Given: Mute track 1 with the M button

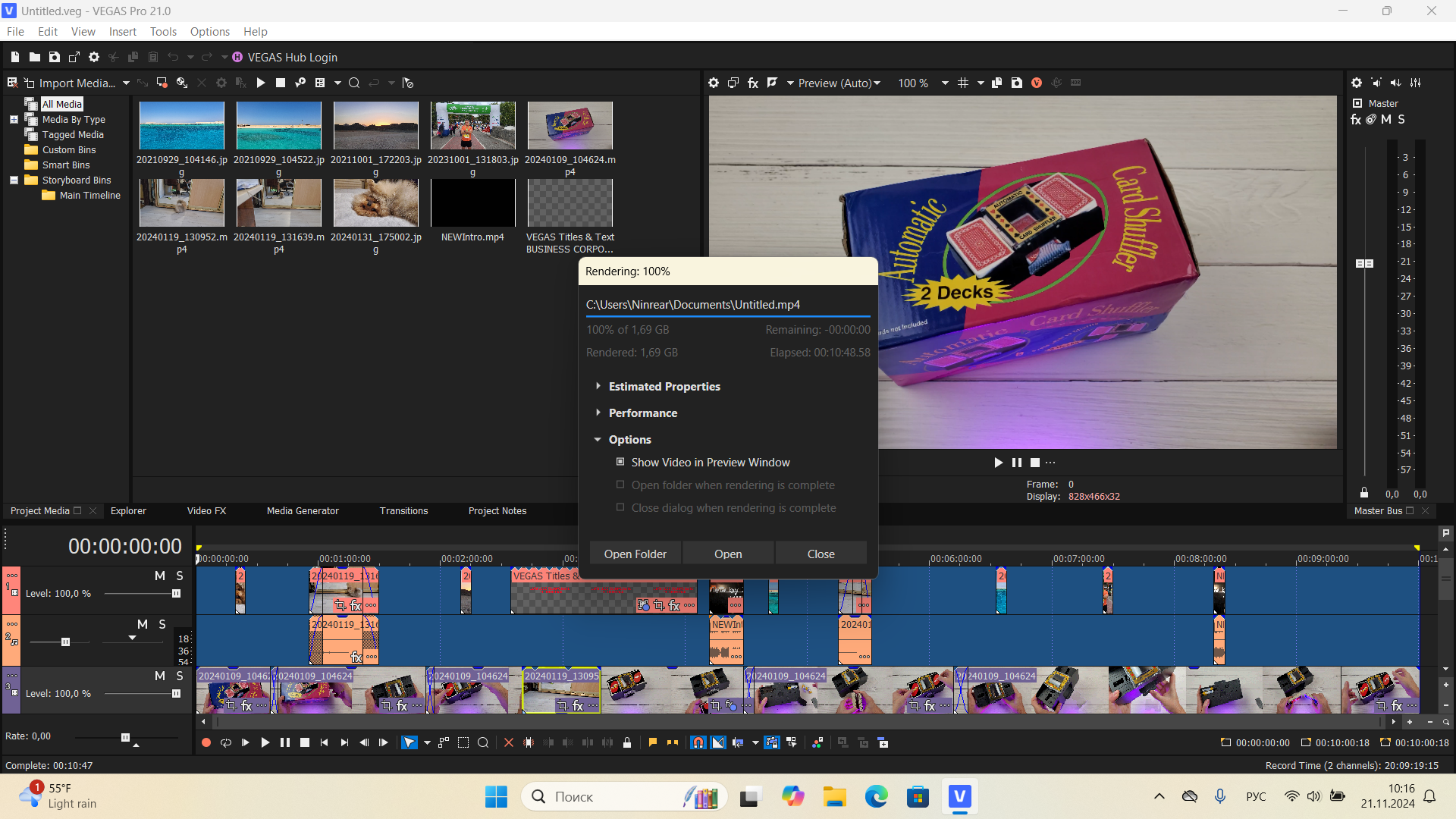Looking at the screenshot, I should [x=159, y=576].
